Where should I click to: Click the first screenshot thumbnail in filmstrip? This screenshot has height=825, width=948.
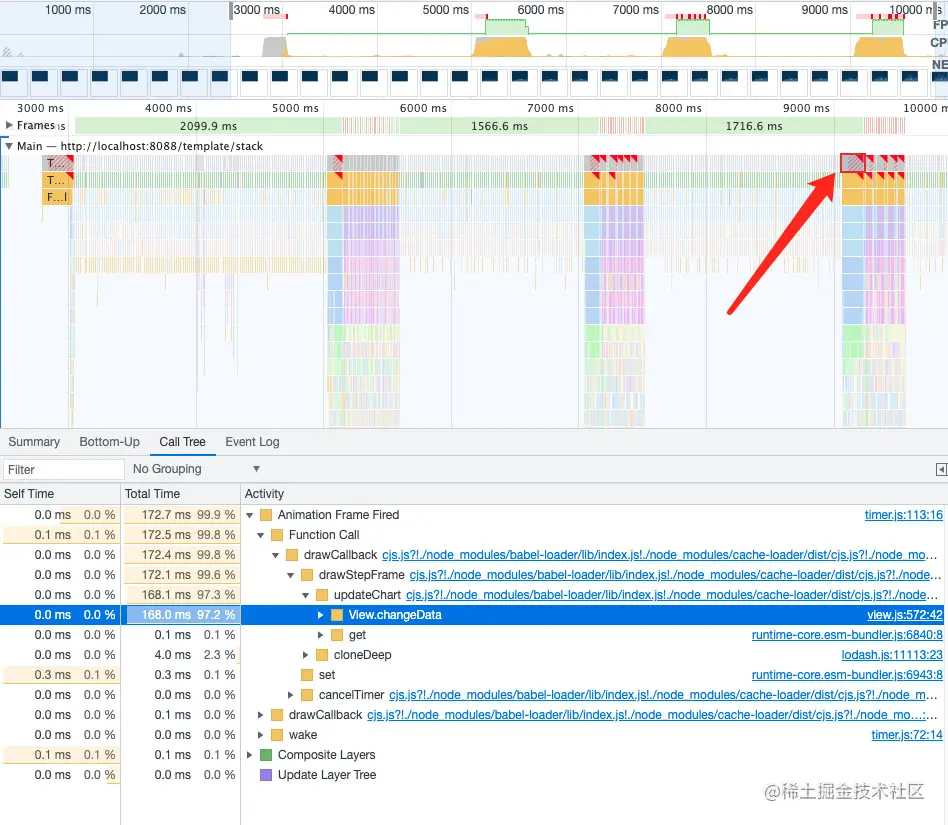pos(13,82)
